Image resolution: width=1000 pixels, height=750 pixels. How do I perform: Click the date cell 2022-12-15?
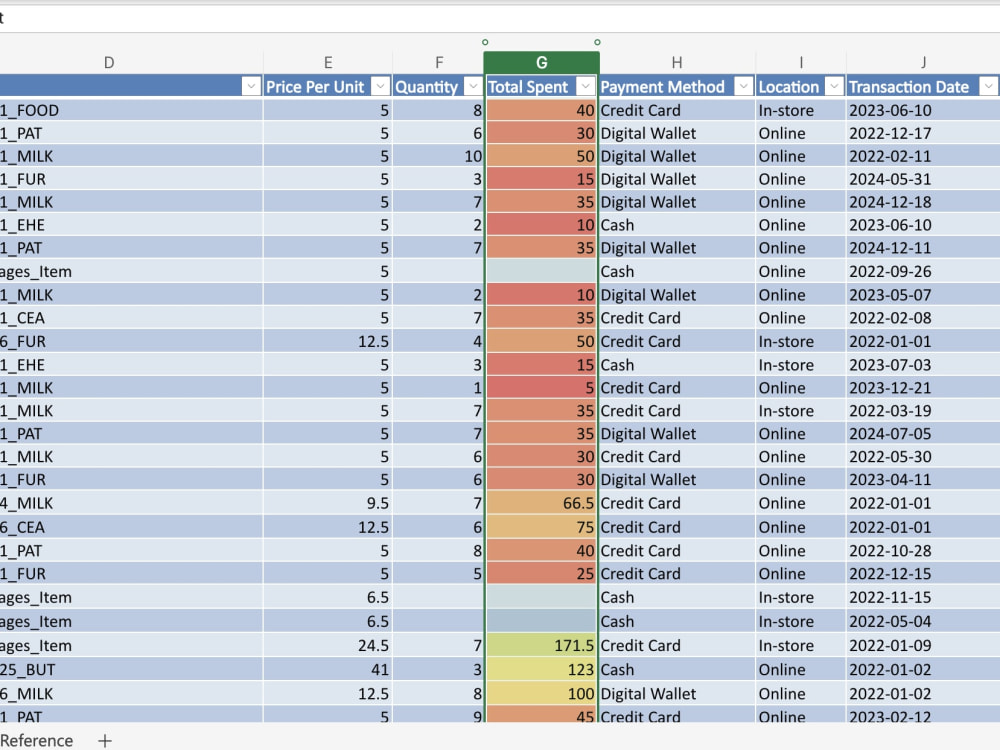(x=923, y=573)
